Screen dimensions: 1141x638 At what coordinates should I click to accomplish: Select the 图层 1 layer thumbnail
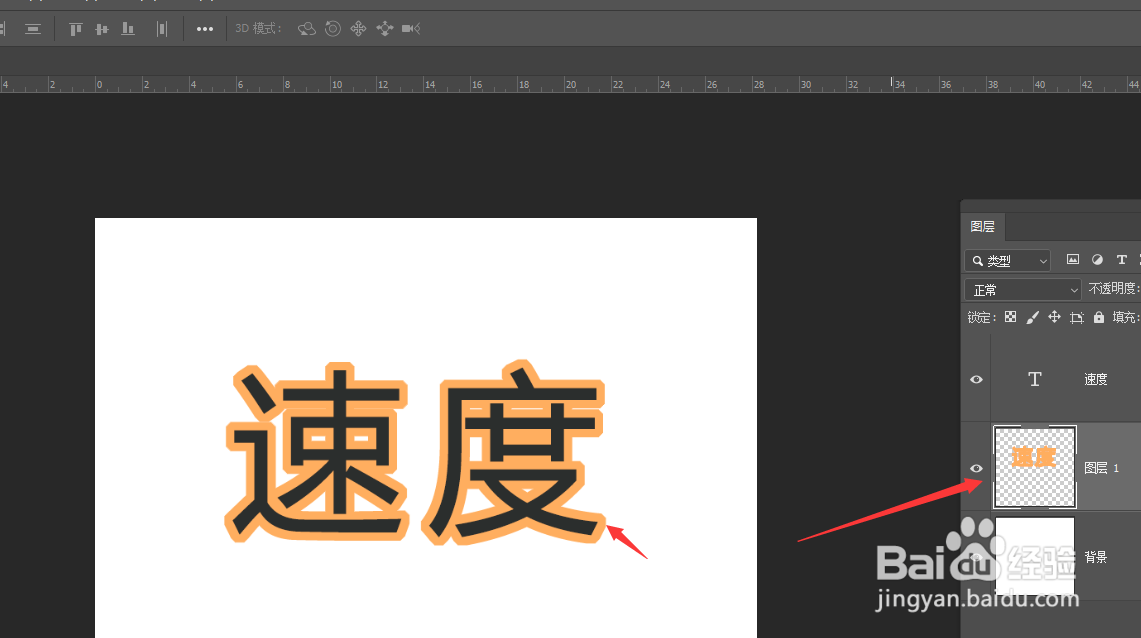tap(1035, 467)
